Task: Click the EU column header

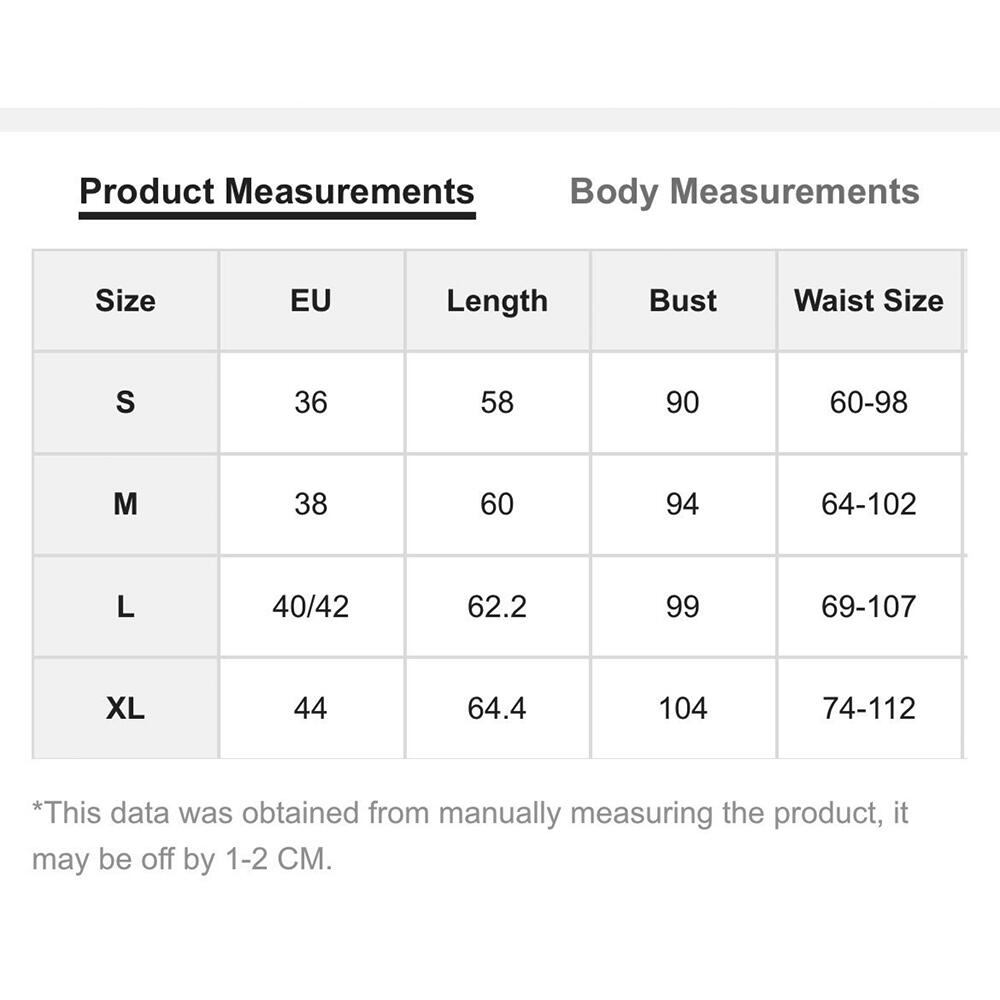Action: tap(311, 301)
